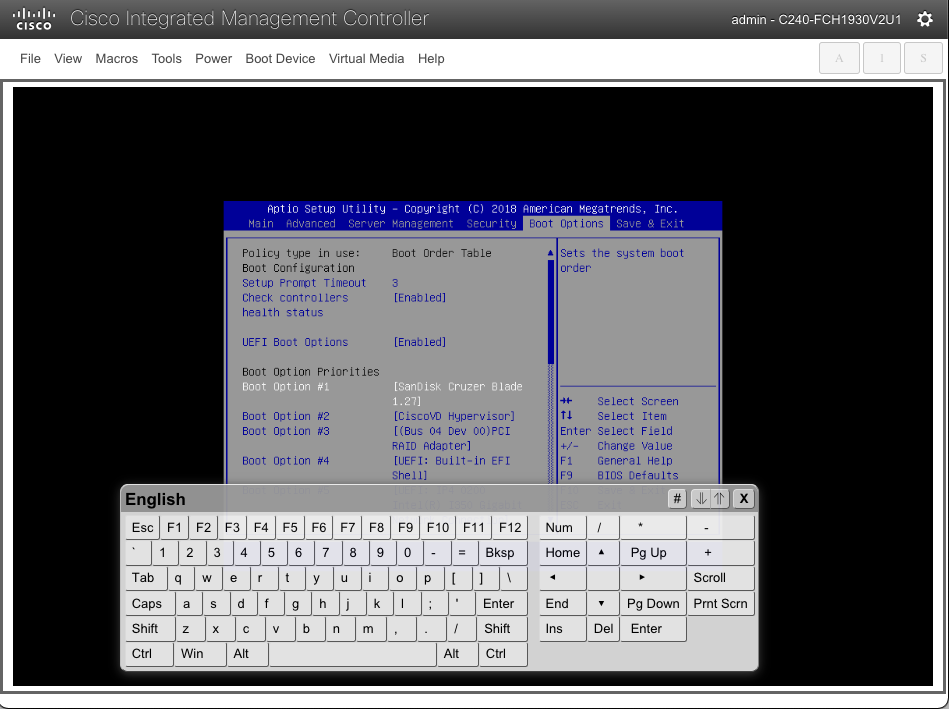Select Check controllers health status
Viewport: 949px width, 709px height.
[x=344, y=305]
